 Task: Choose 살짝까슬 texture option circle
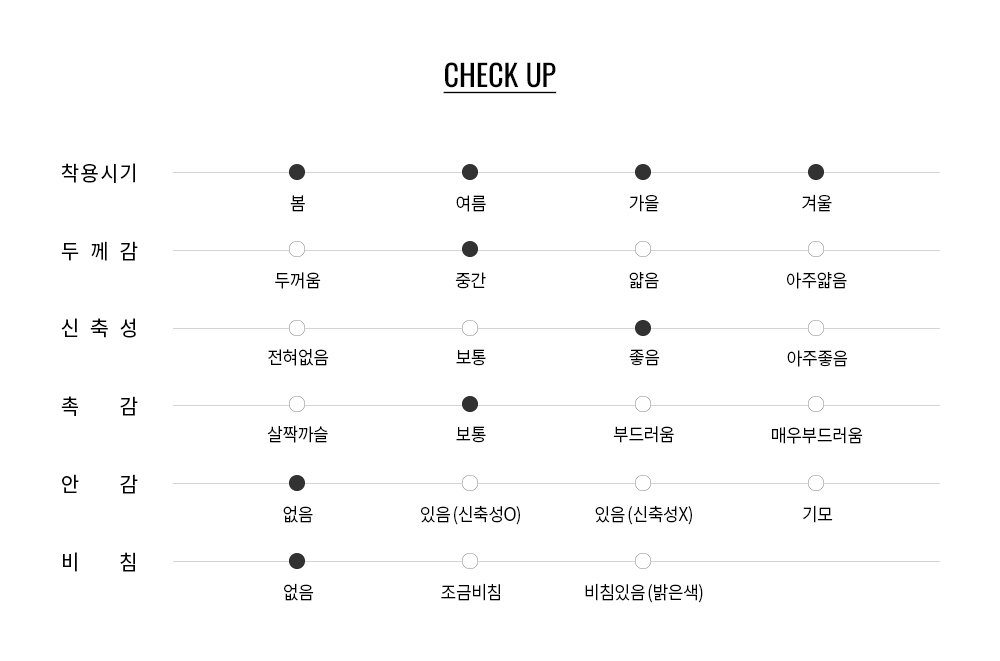pyautogui.click(x=297, y=404)
